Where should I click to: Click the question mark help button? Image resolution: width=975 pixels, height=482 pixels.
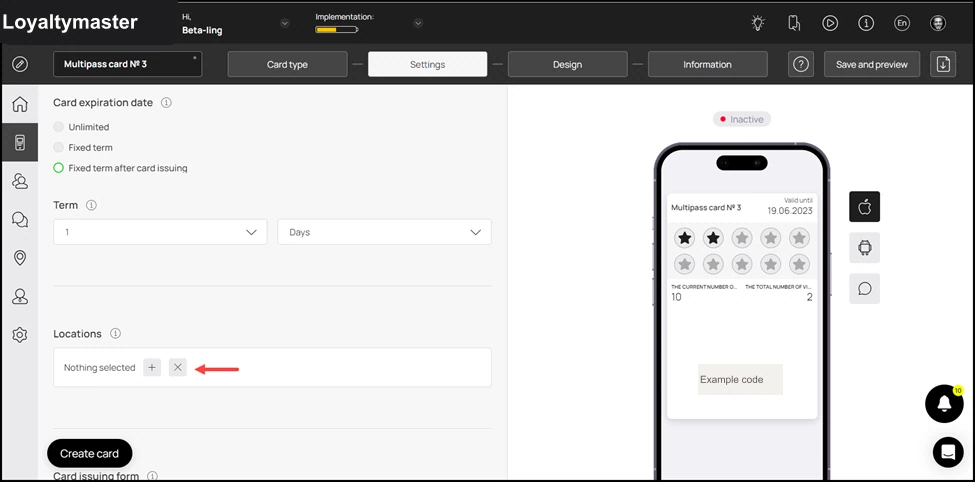click(801, 64)
